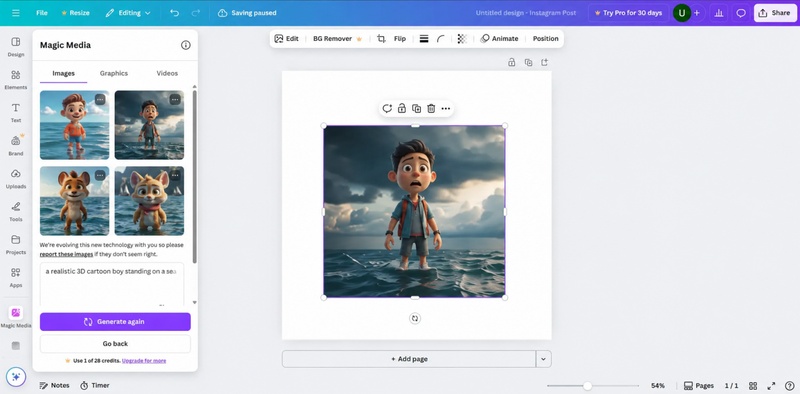Click the rotate handle below the image
800x394 pixels.
(415, 318)
